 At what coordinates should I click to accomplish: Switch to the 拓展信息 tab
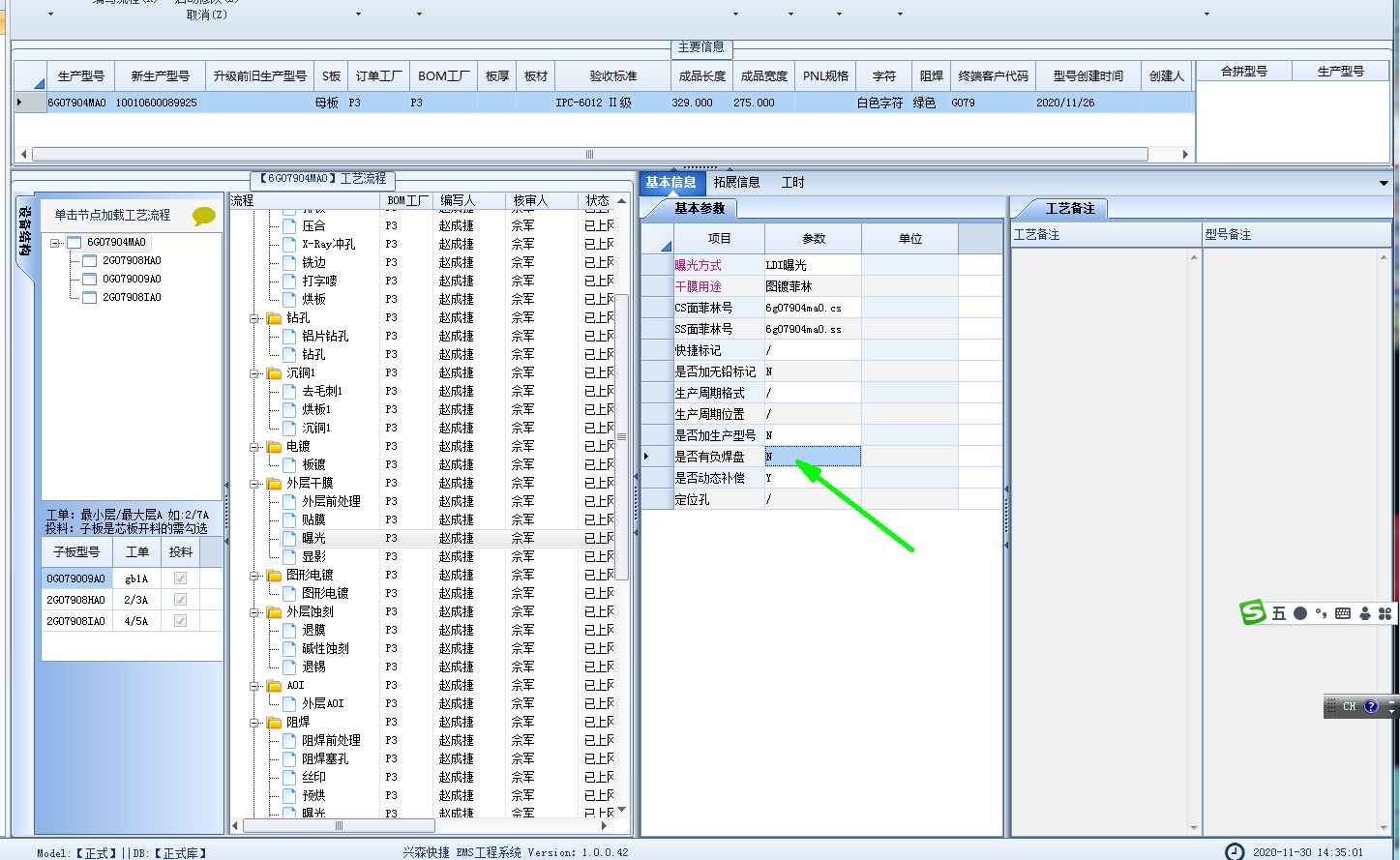(x=736, y=182)
